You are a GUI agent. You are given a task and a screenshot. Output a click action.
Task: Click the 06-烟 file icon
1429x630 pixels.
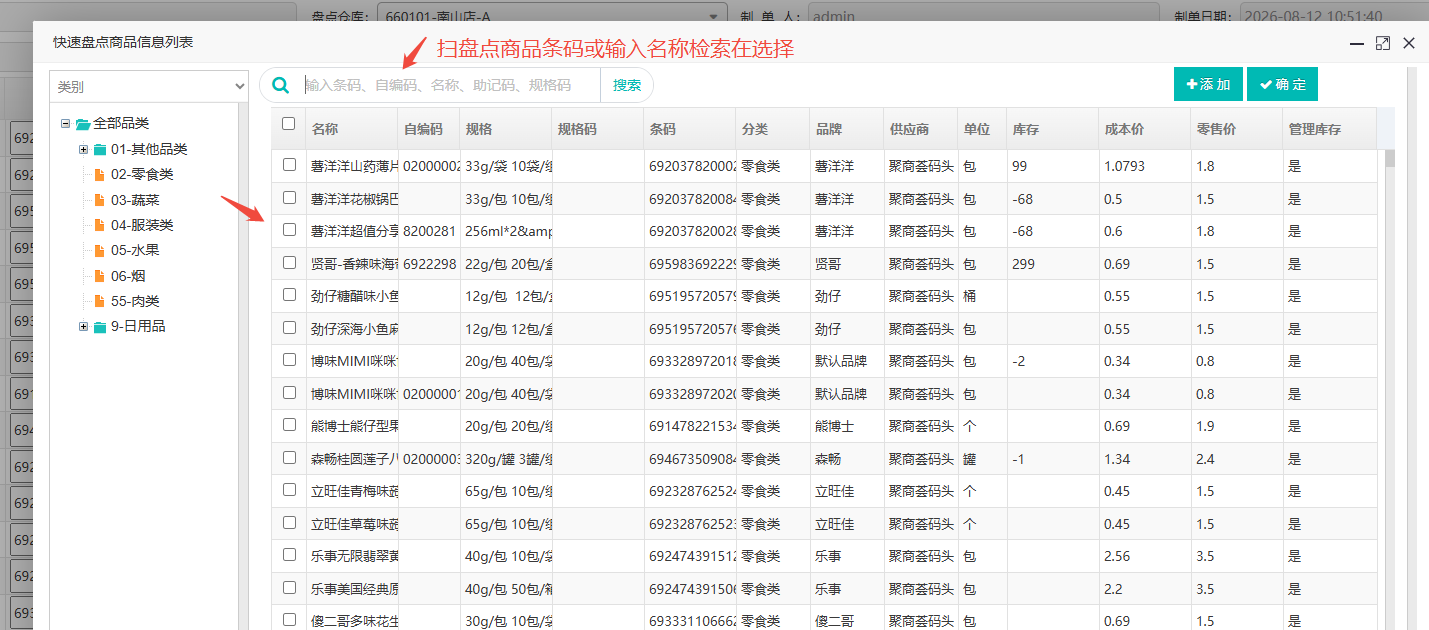click(100, 276)
